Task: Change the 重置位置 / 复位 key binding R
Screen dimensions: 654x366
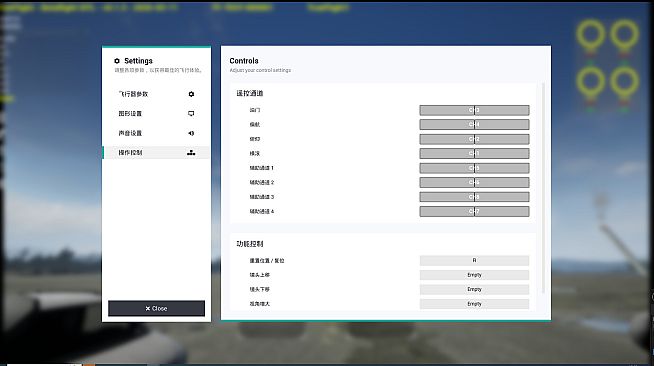Action: click(474, 261)
